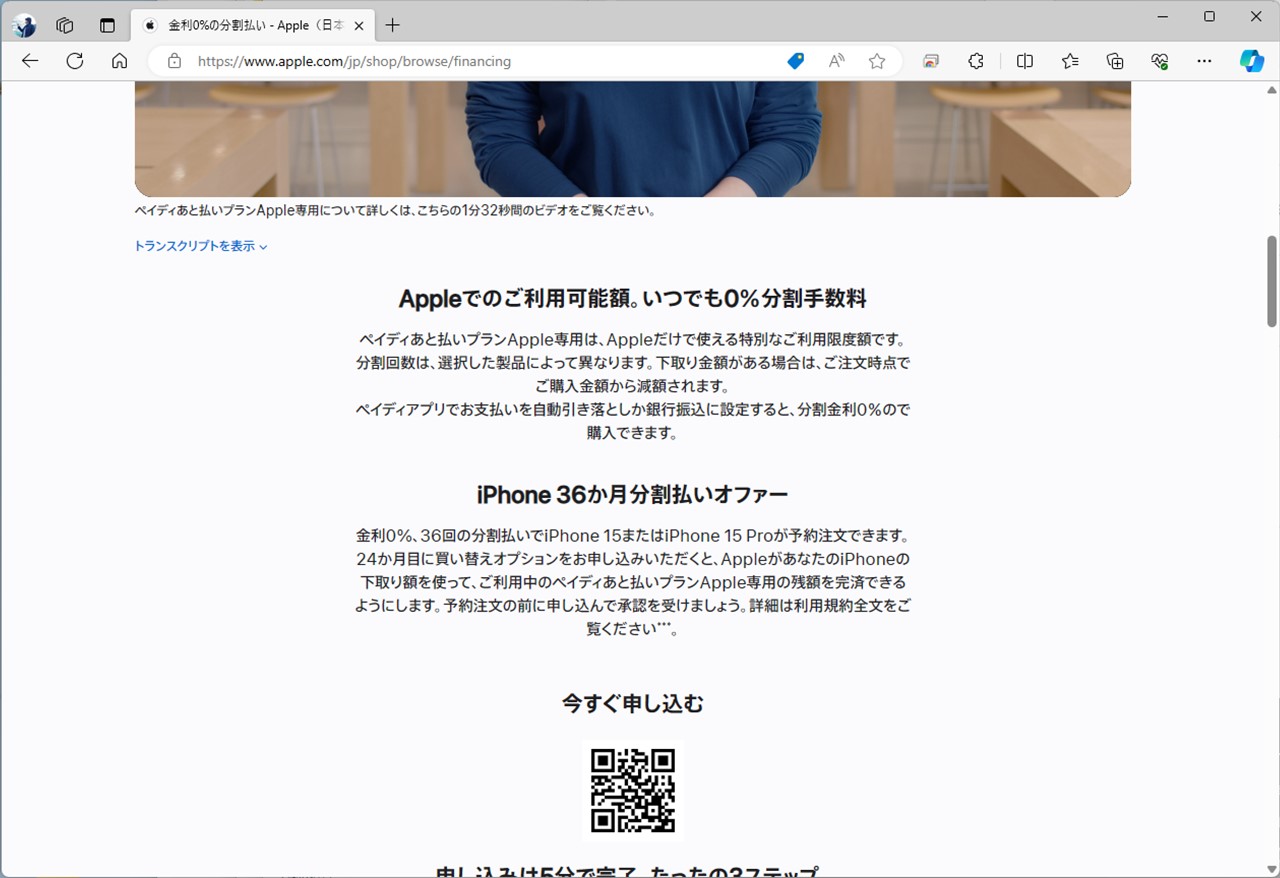The height and width of the screenshot is (878, 1280).
Task: Add this page to favorites with the star
Action: pos(877,61)
